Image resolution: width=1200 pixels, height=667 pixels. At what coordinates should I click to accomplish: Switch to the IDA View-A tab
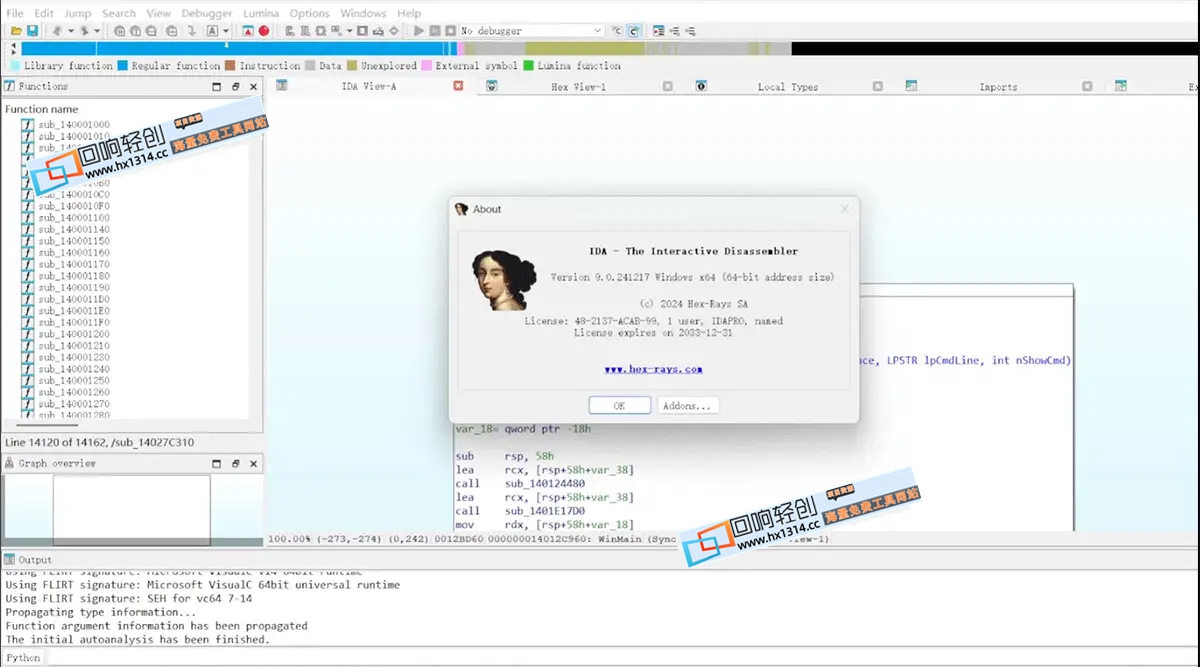click(369, 87)
